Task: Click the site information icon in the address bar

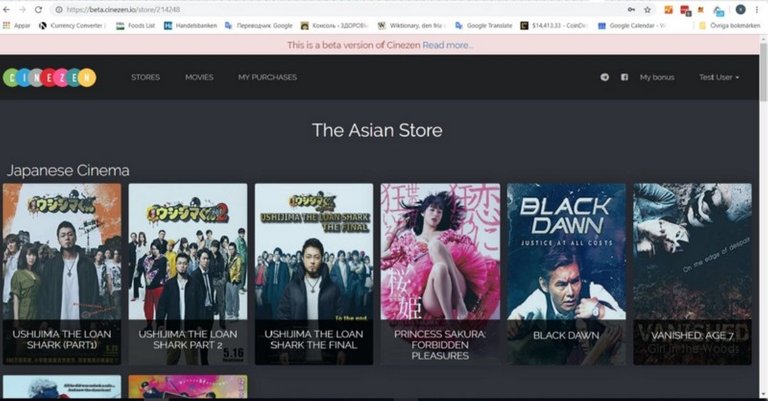Action: pyautogui.click(x=58, y=9)
